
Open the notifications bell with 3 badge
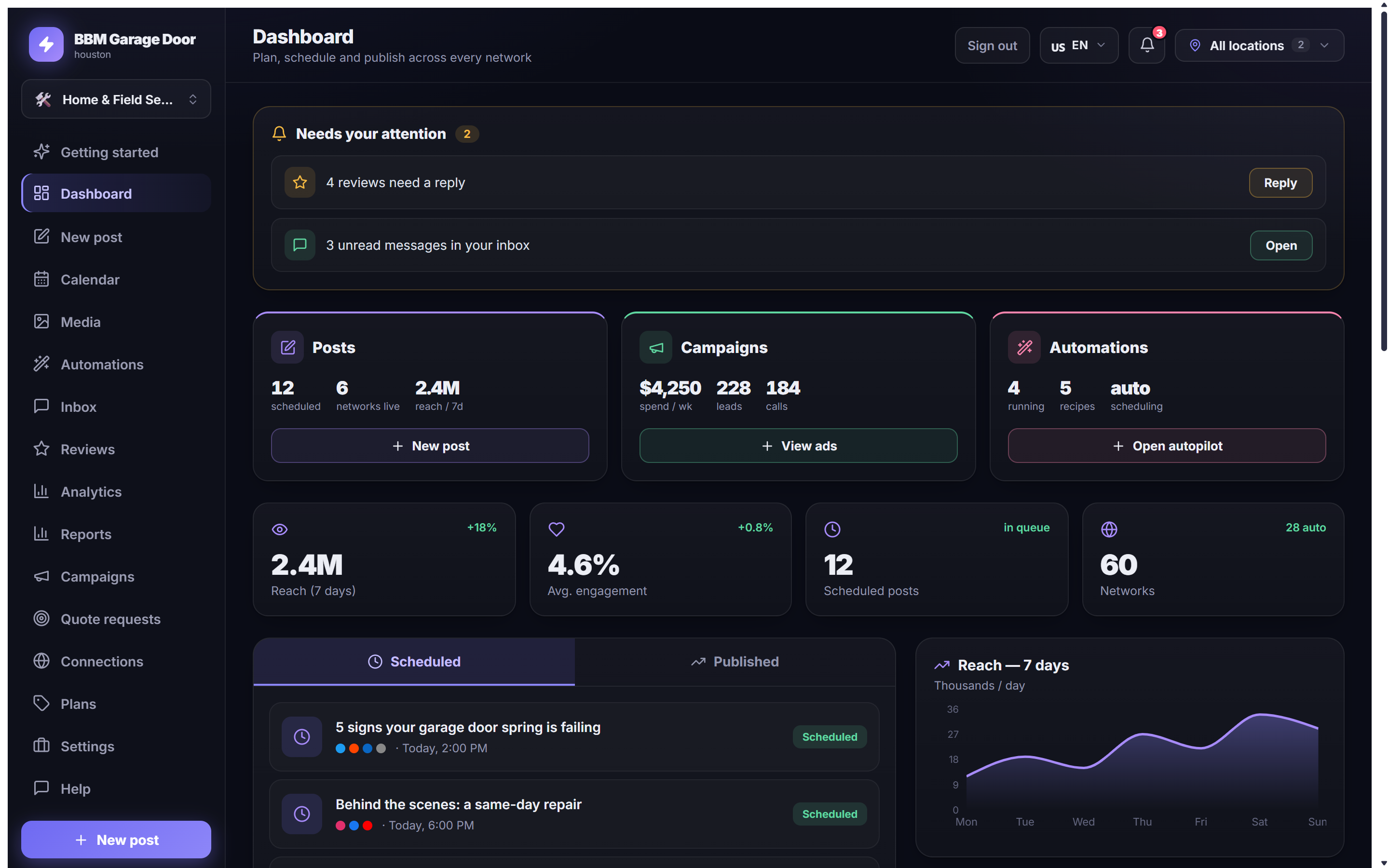(1146, 45)
